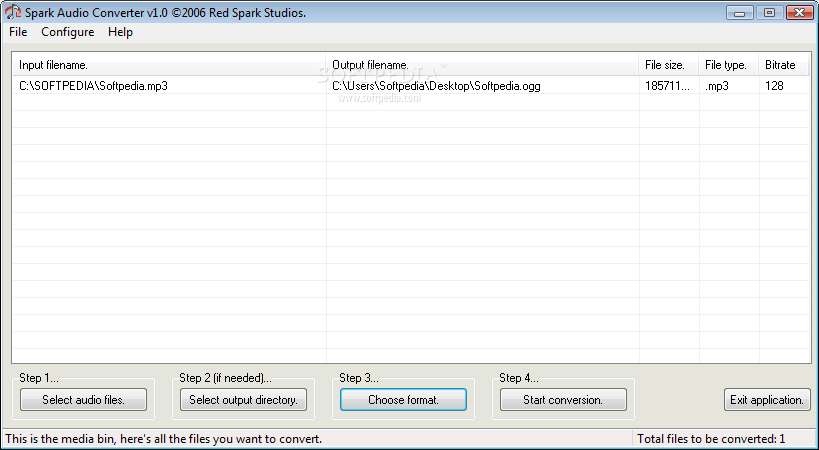Click Select output directory button
Viewport: 819px width, 450px height.
(x=243, y=400)
